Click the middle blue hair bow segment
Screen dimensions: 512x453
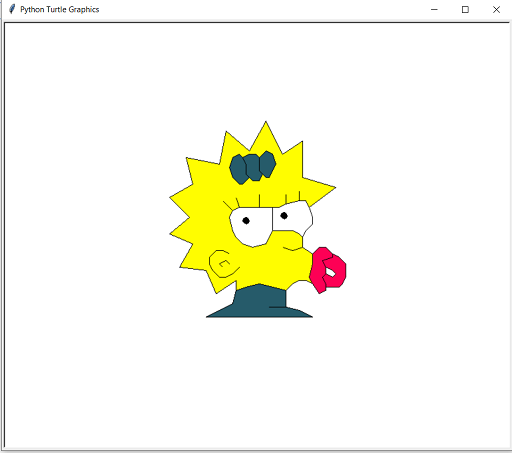[x=253, y=167]
